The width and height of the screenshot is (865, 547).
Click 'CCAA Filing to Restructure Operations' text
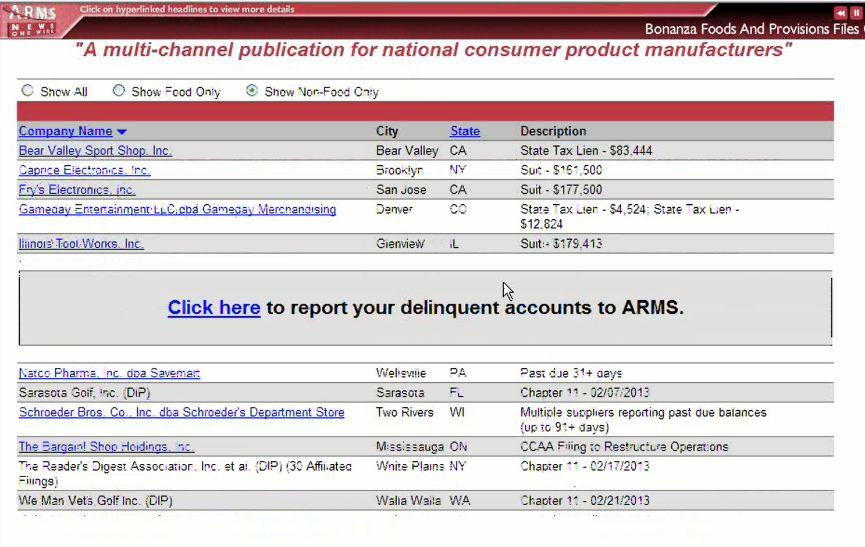tap(624, 447)
